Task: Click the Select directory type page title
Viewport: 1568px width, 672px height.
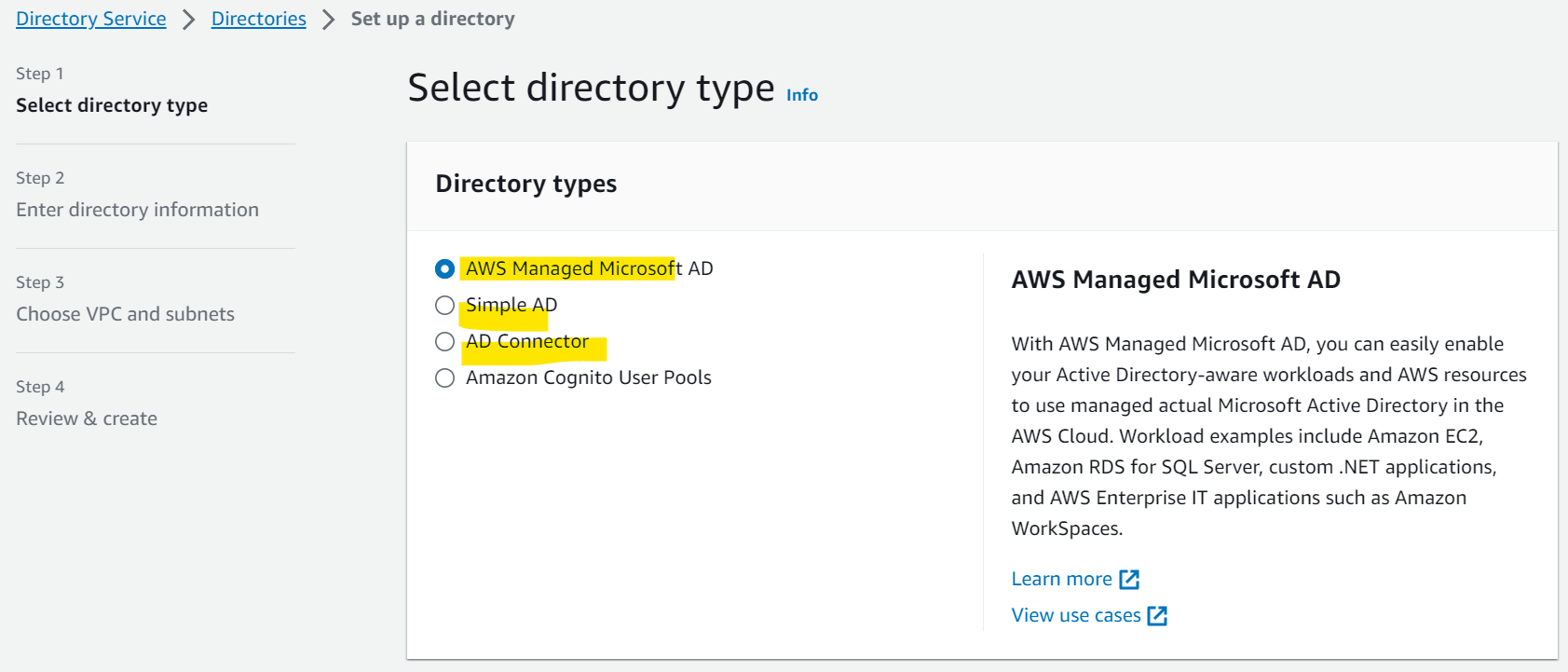Action: tap(592, 89)
